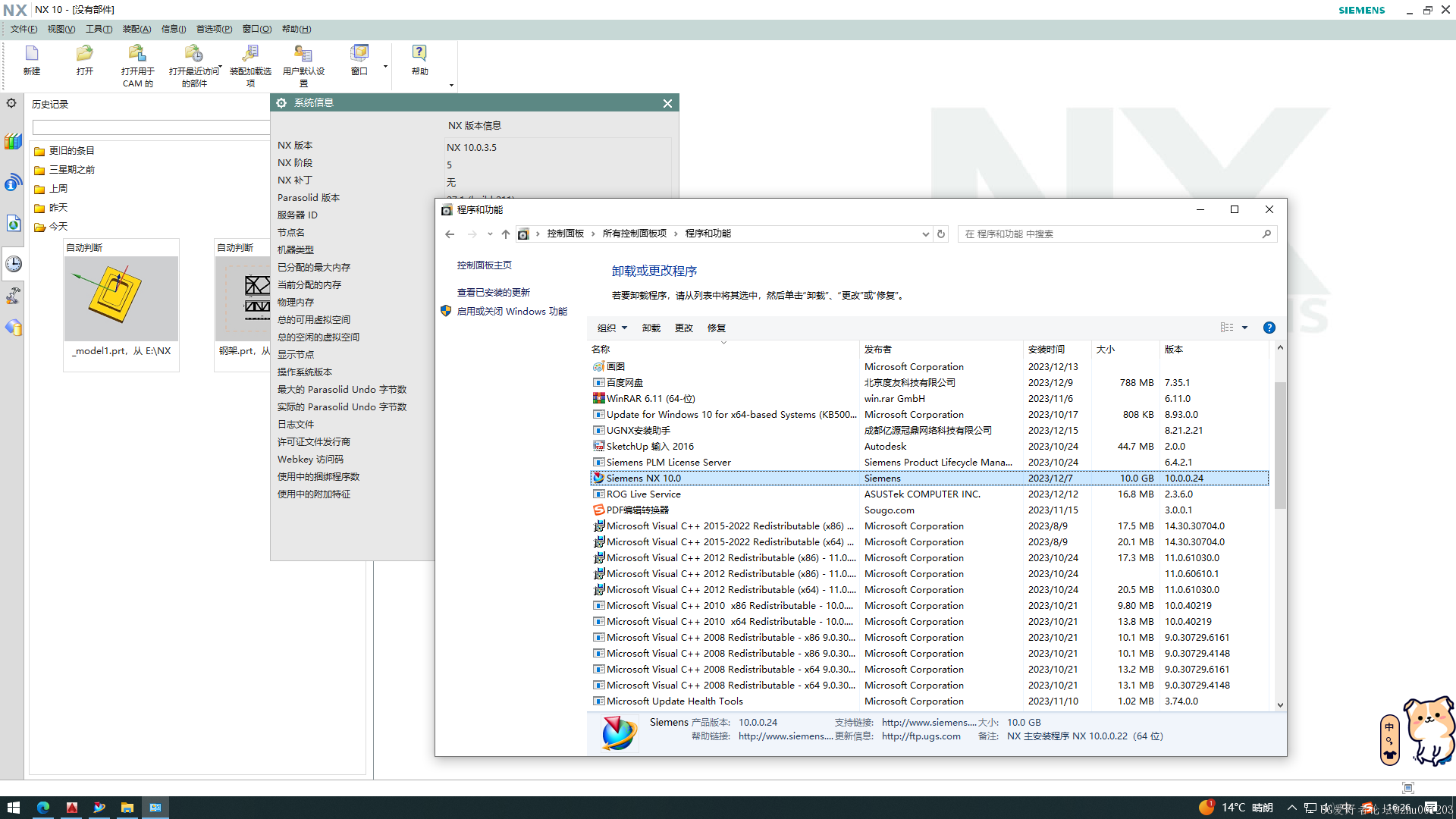Open the 首选项(P) menu
Screen dimensions: 1456x819
coord(214,29)
